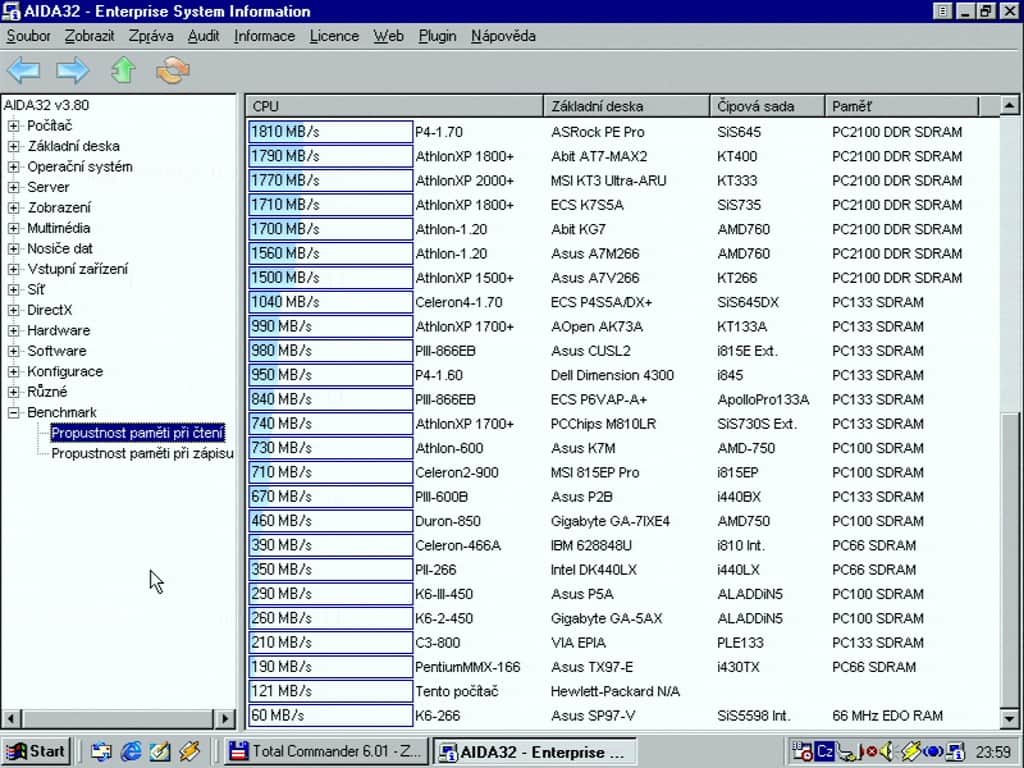This screenshot has height=768, width=1024.
Task: Expand the Multimédia tree node
Action: click(13, 228)
